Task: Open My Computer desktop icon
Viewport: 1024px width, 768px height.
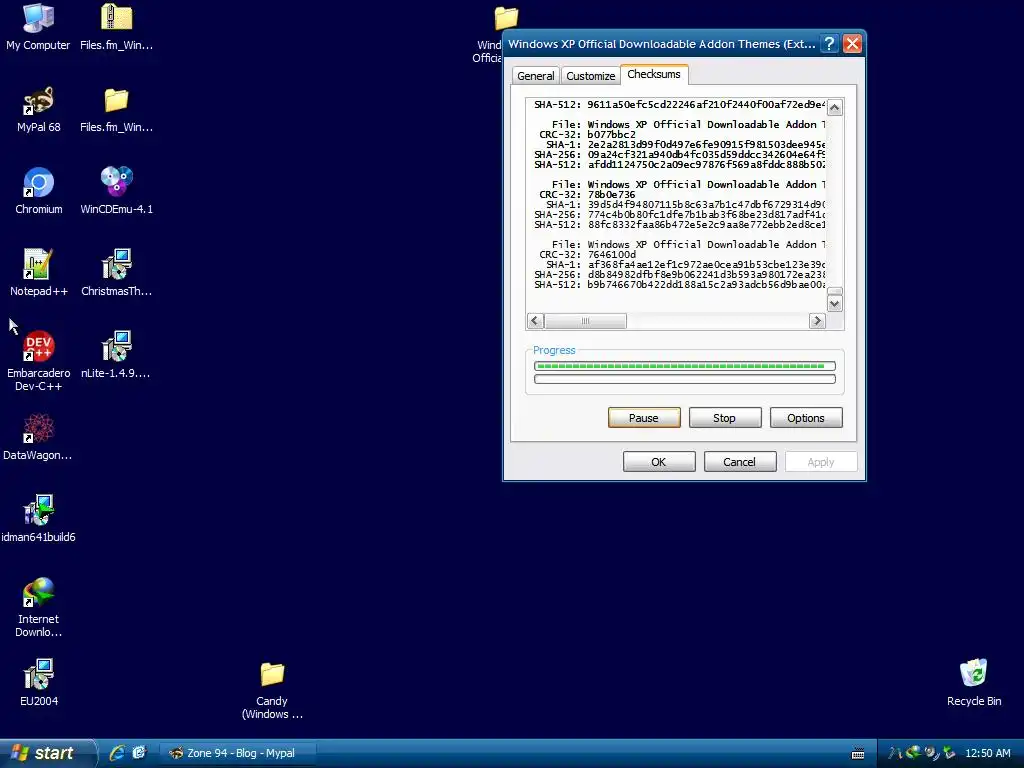Action: (38, 27)
